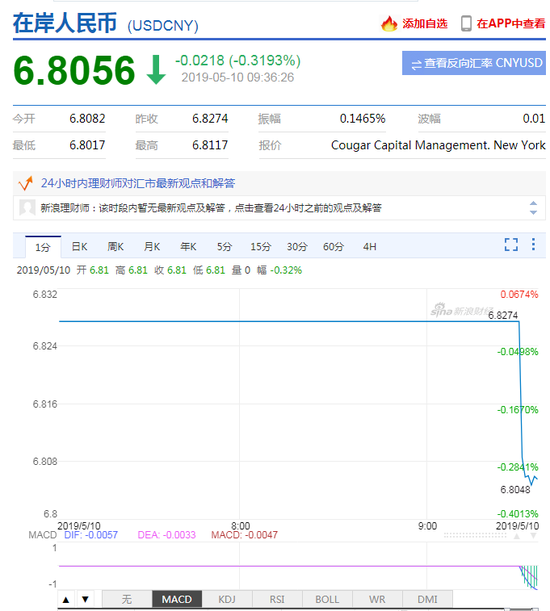Click the 波幅 value 0.01
Image resolution: width=550 pixels, height=611 pixels.
click(534, 118)
